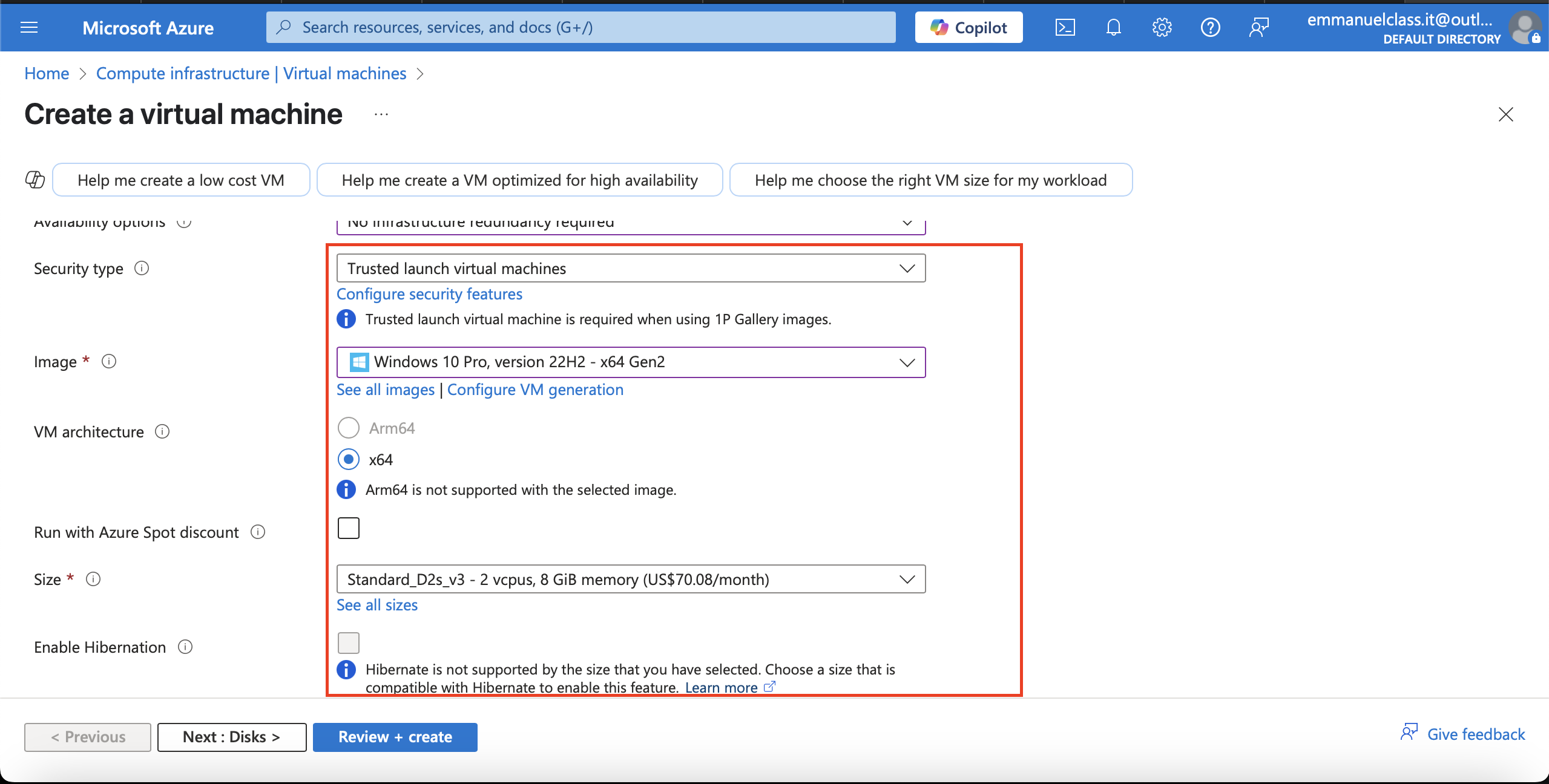The image size is (1549, 784).
Task: Open the account avatar menu
Action: [x=1525, y=28]
